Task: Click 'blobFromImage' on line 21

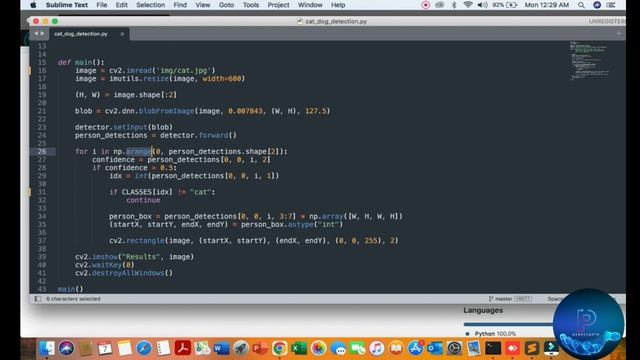Action: click(x=167, y=111)
